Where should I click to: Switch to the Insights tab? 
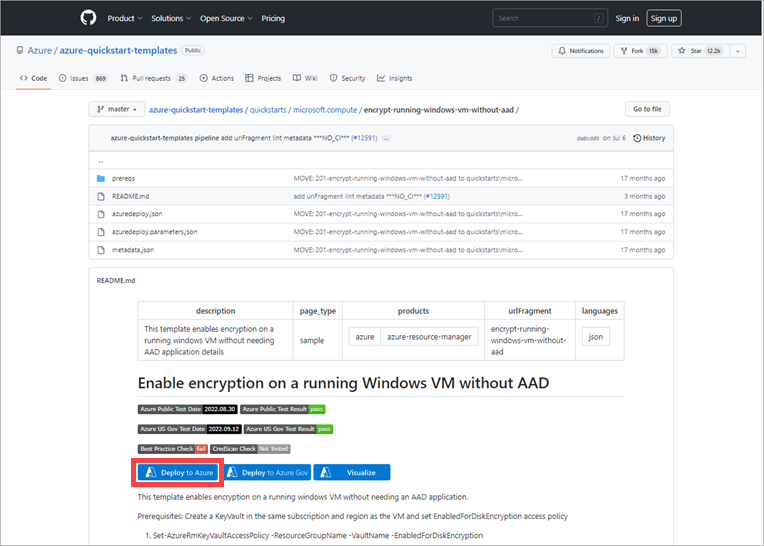(x=395, y=78)
